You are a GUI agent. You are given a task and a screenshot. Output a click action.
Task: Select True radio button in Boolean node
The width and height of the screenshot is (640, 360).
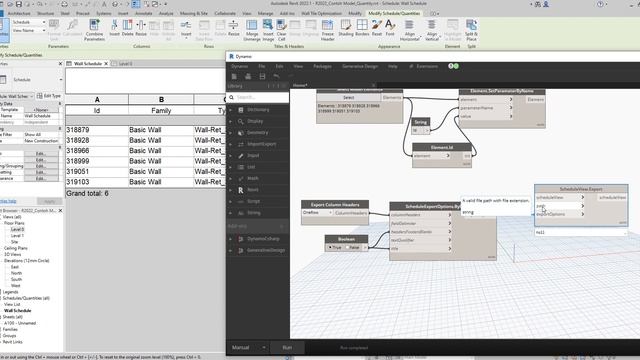point(330,247)
